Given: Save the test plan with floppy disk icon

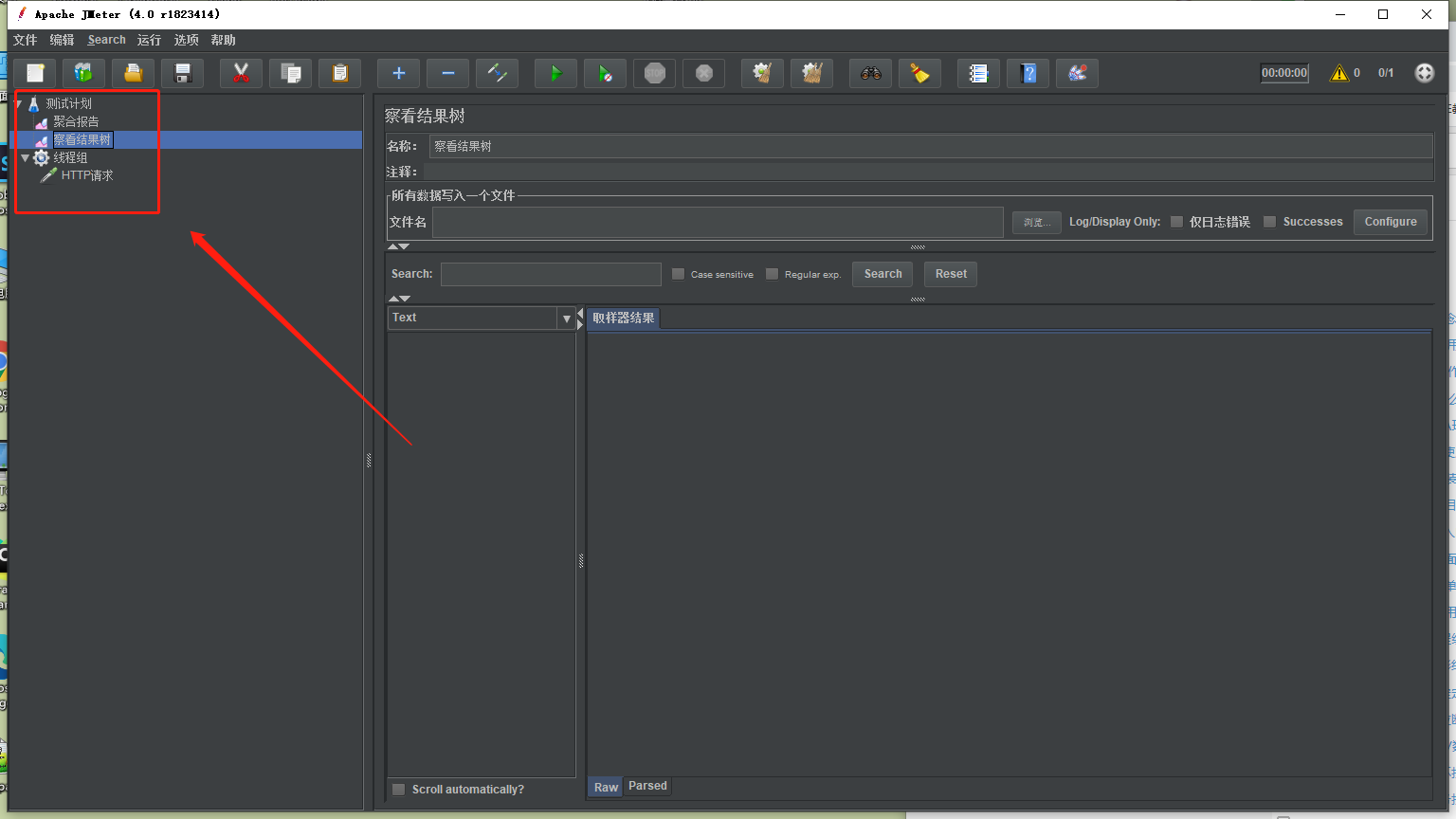Looking at the screenshot, I should click(x=183, y=73).
